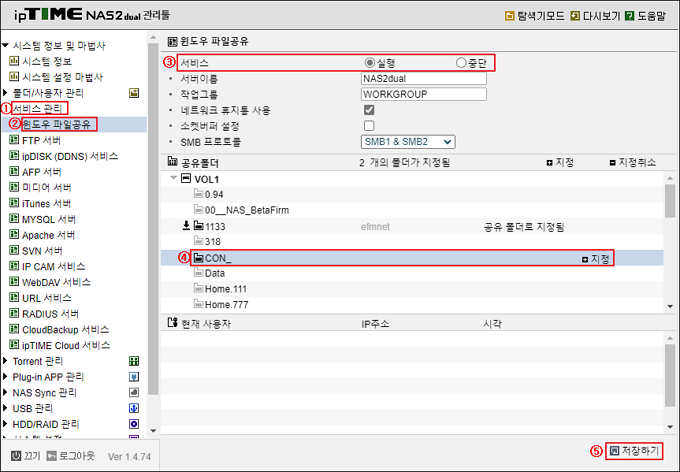Click the Torrent 관리 section icon
The height and width of the screenshot is (472, 680).
pyautogui.click(x=134, y=361)
